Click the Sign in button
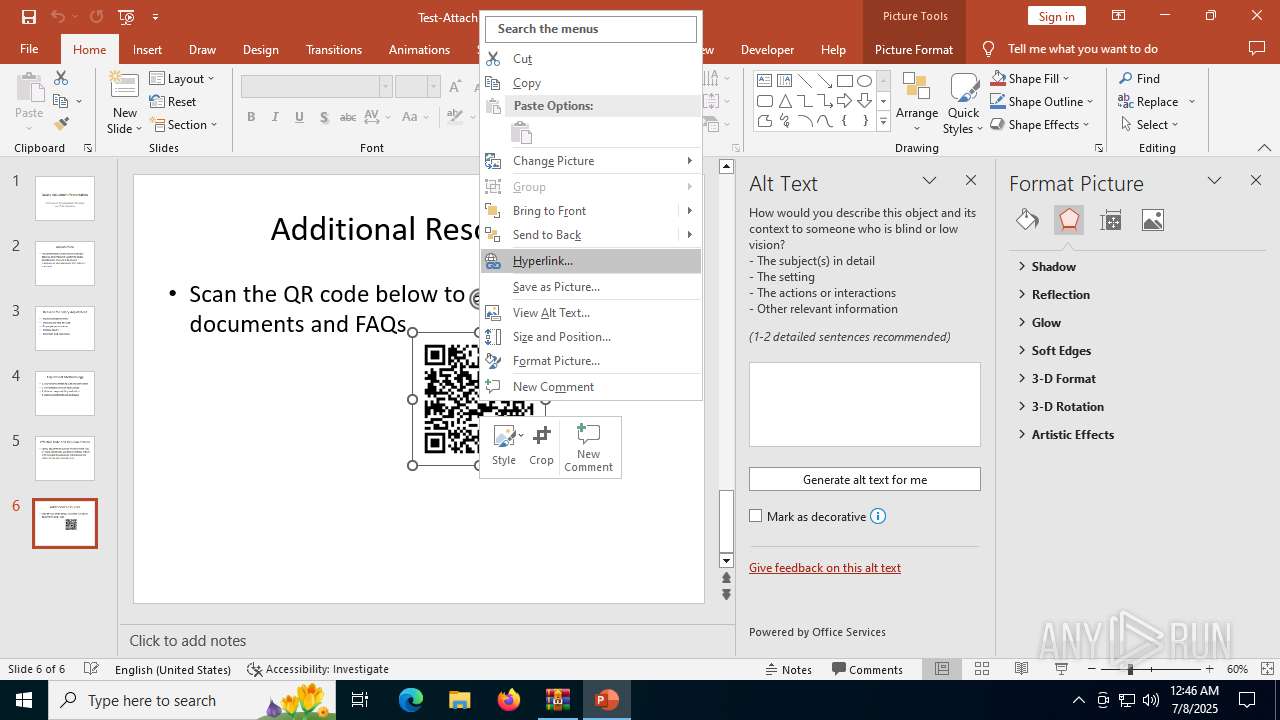This screenshot has width=1280, height=720. click(x=1056, y=16)
